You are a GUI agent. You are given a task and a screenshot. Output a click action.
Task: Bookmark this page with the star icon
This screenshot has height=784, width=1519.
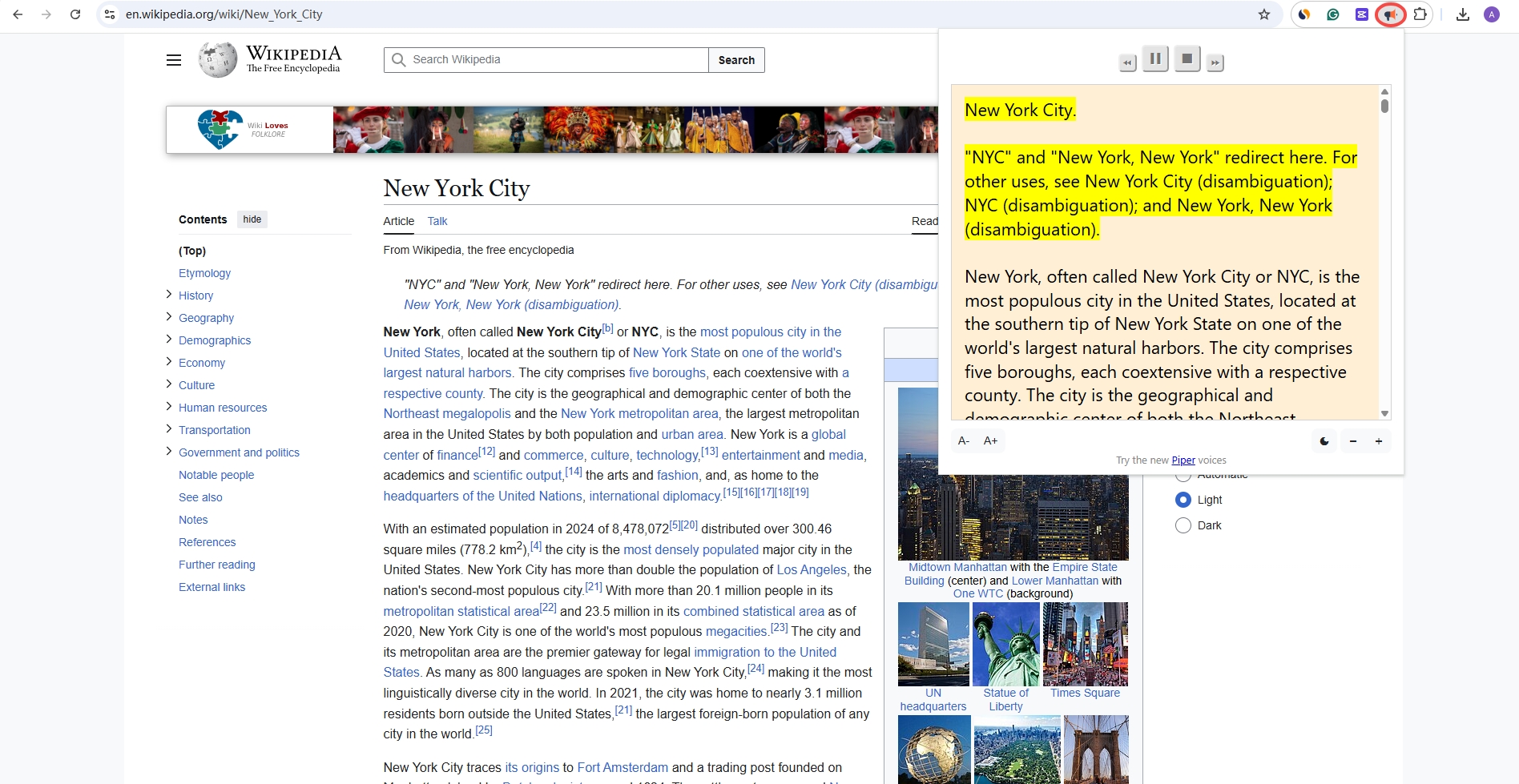[x=1264, y=14]
